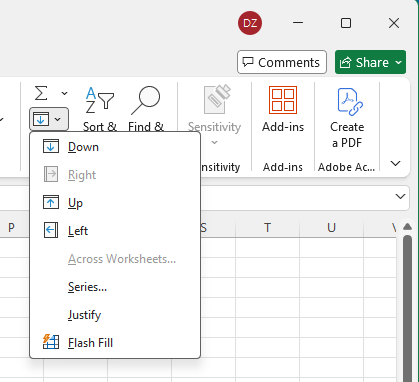Run Flash Fill from the menu

[x=115, y=343]
